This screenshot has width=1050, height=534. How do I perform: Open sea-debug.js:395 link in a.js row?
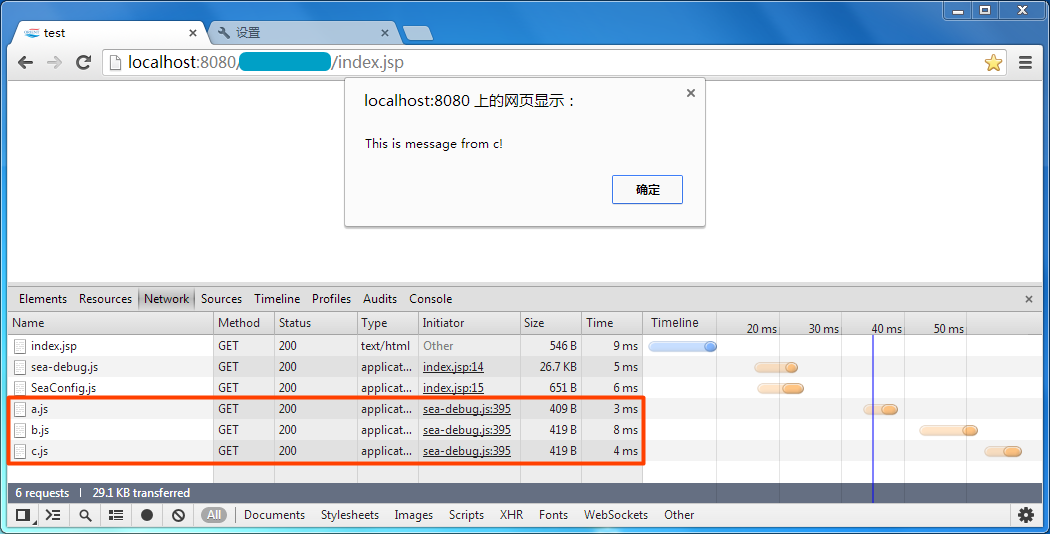point(467,409)
